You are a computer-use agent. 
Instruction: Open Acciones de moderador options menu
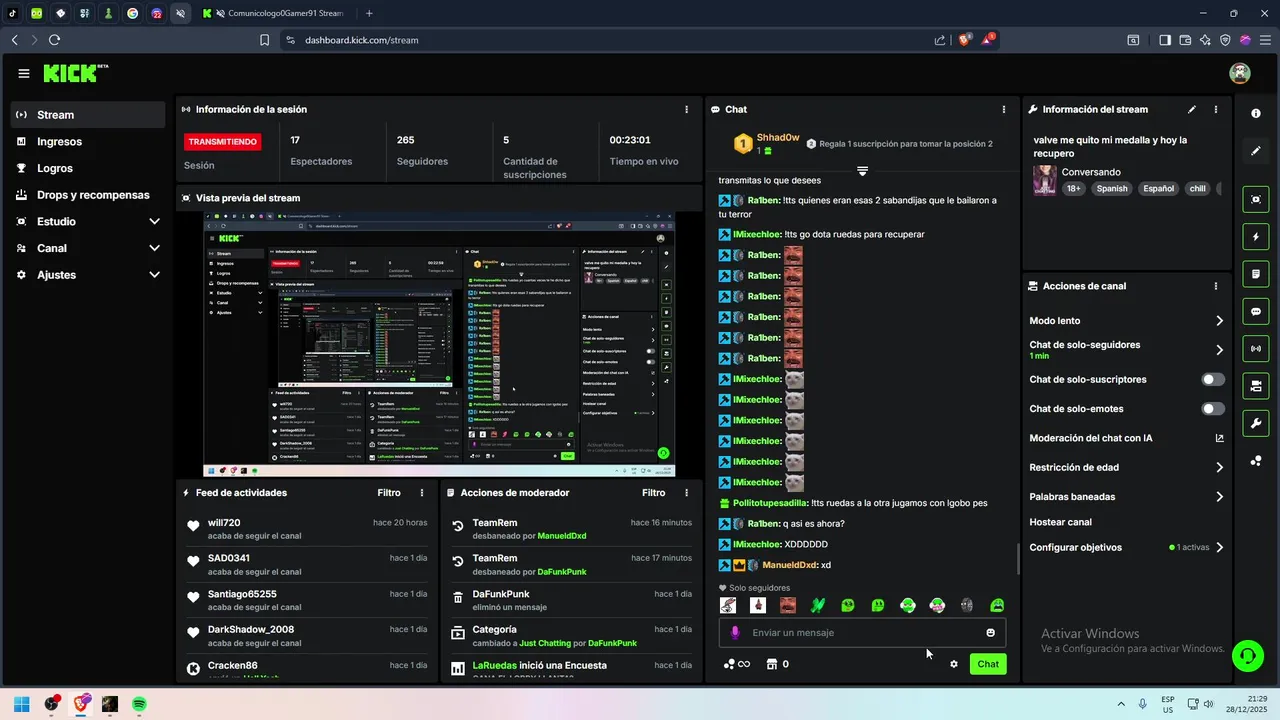[x=686, y=493]
